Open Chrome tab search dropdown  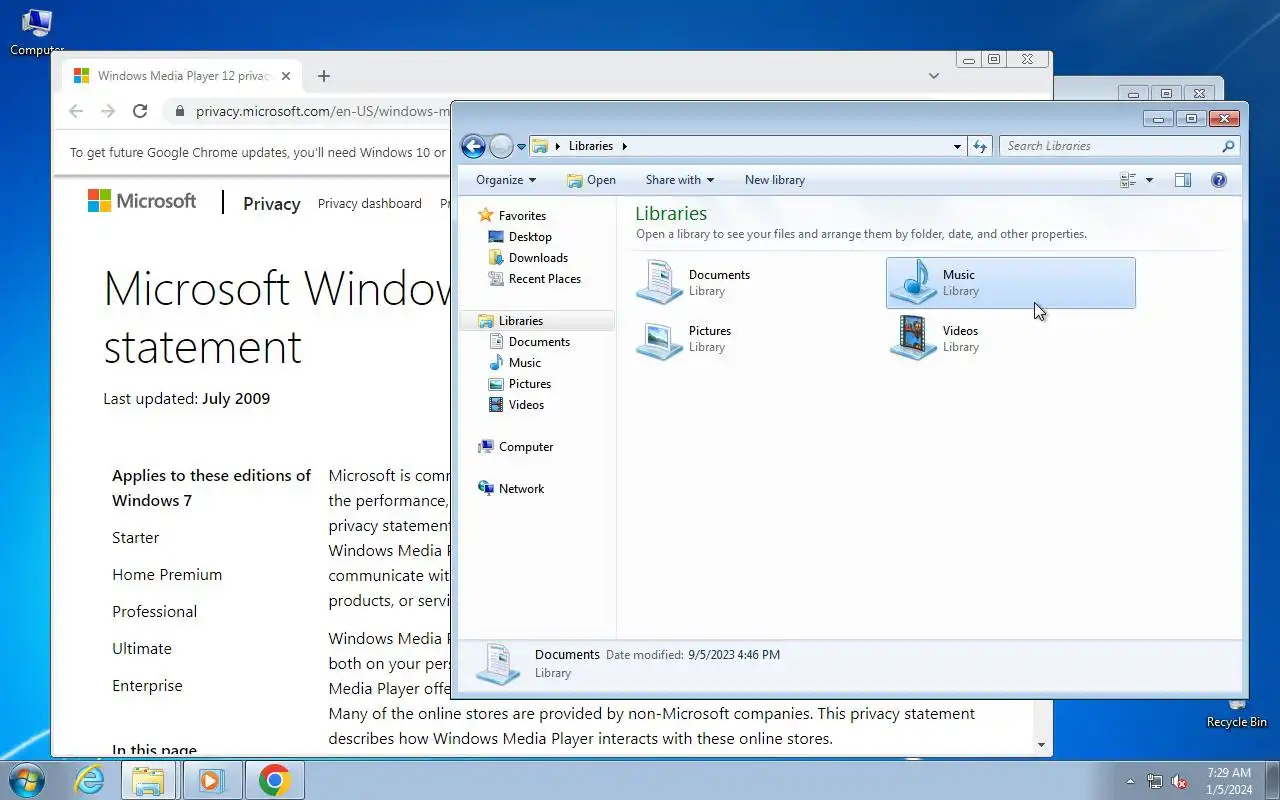[933, 76]
